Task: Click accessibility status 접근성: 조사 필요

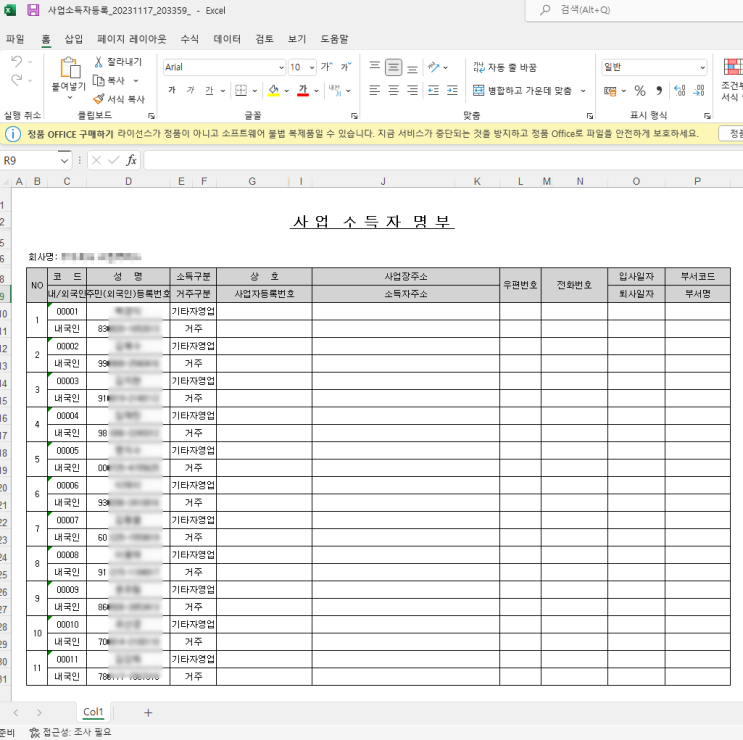Action: coord(71,732)
